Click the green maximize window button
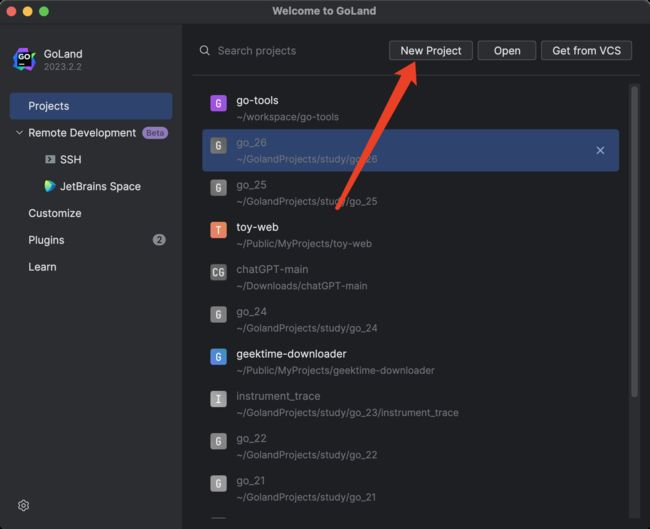This screenshot has width=650, height=529. tap(44, 11)
